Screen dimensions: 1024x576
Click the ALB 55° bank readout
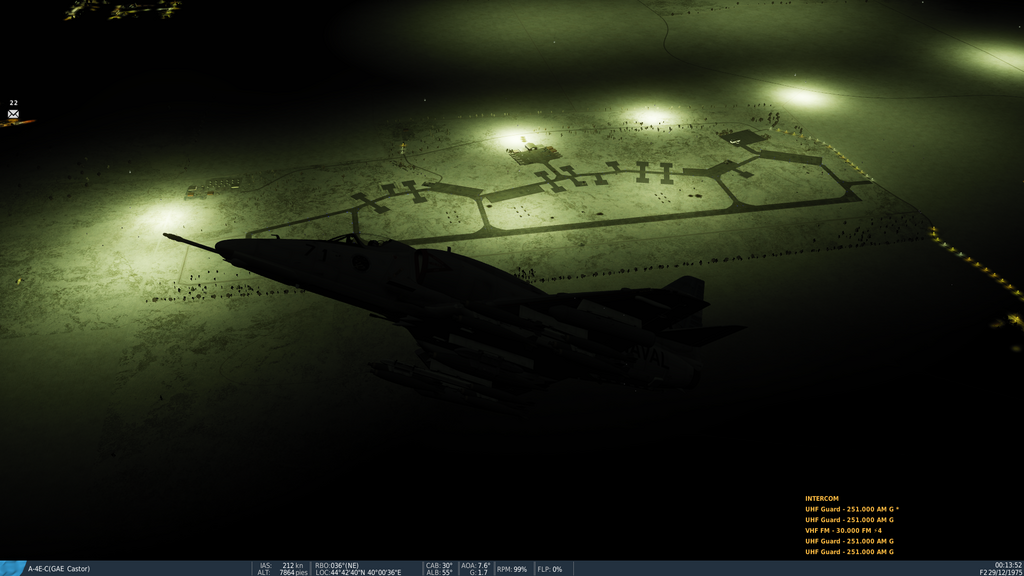click(x=439, y=573)
